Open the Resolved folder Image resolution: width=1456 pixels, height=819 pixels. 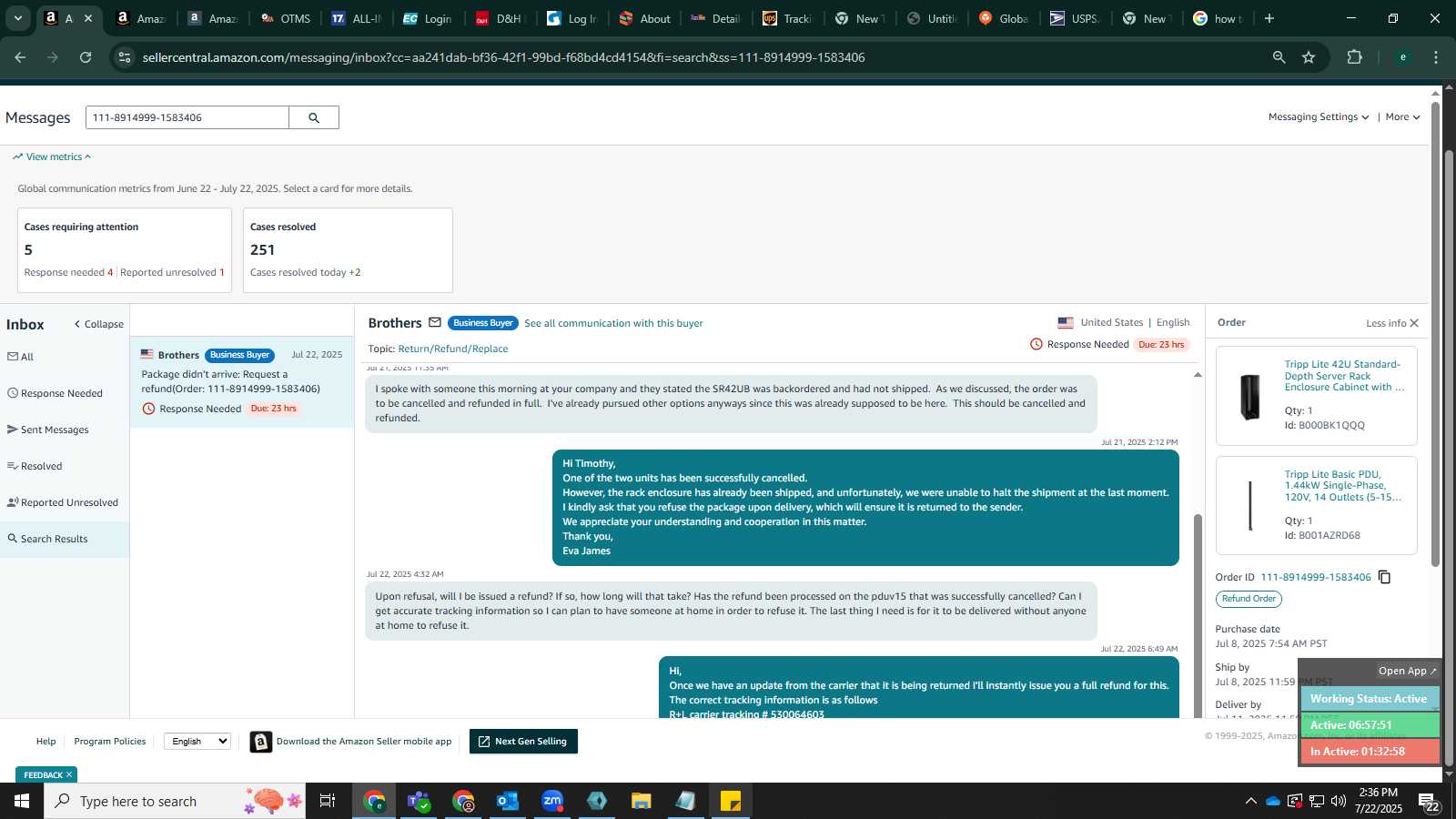[x=35, y=466]
